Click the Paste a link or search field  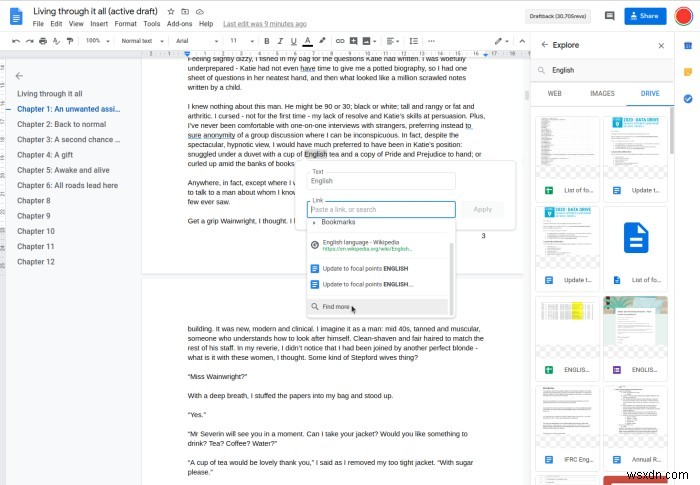click(381, 209)
